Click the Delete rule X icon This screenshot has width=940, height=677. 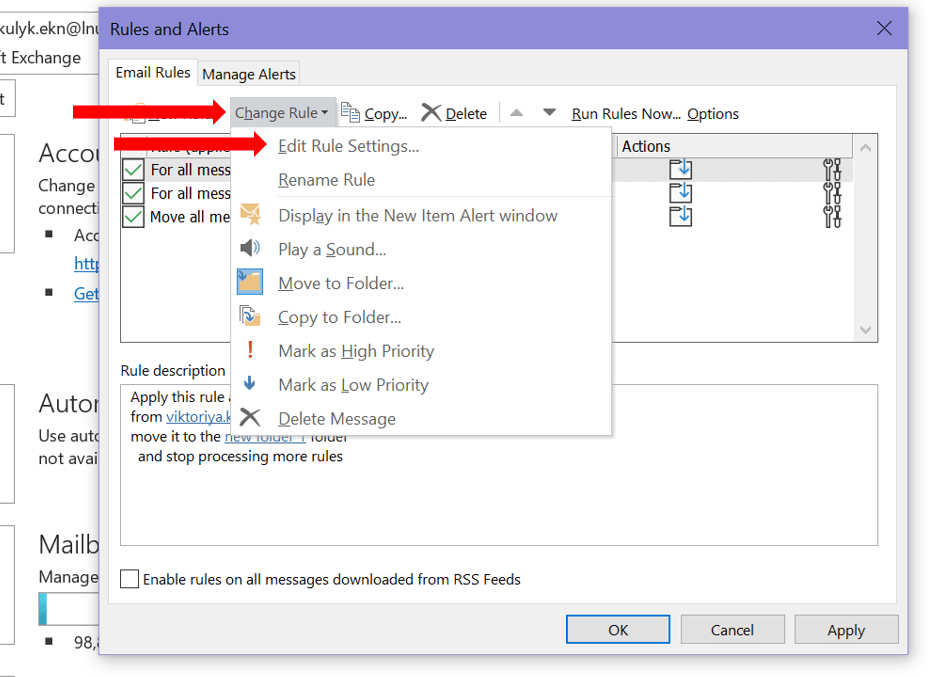tap(431, 113)
